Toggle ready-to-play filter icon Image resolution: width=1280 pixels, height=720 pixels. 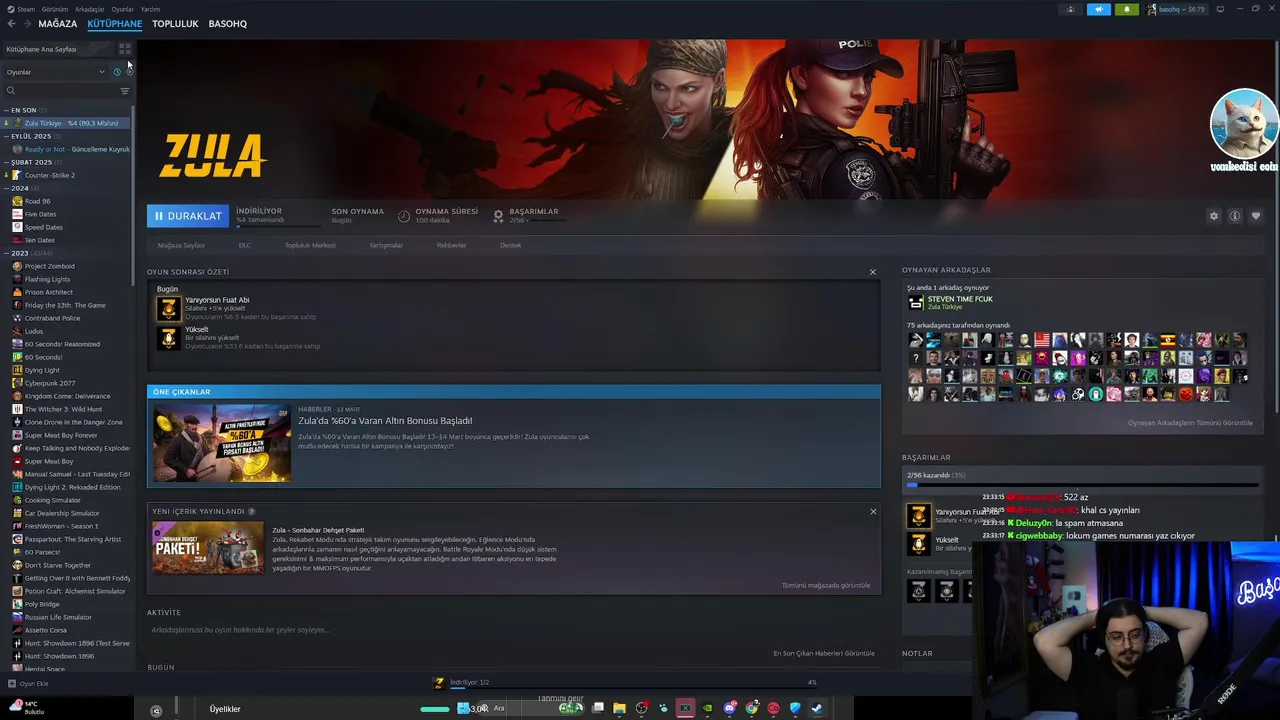[129, 72]
